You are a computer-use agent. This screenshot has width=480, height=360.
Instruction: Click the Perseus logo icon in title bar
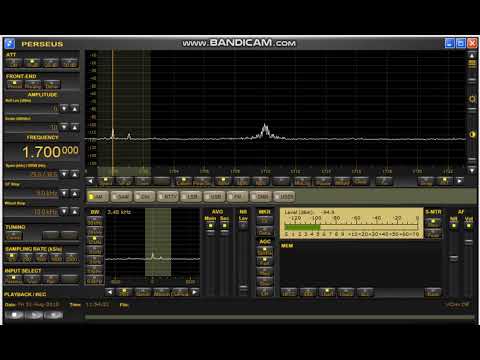coord(10,43)
